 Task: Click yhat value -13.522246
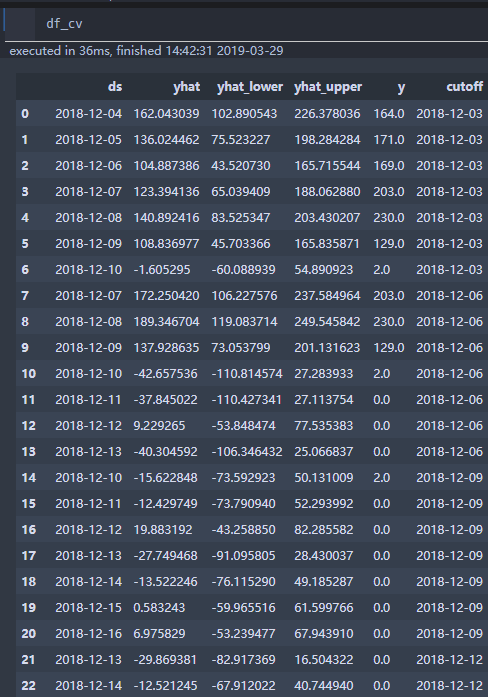[x=165, y=582]
